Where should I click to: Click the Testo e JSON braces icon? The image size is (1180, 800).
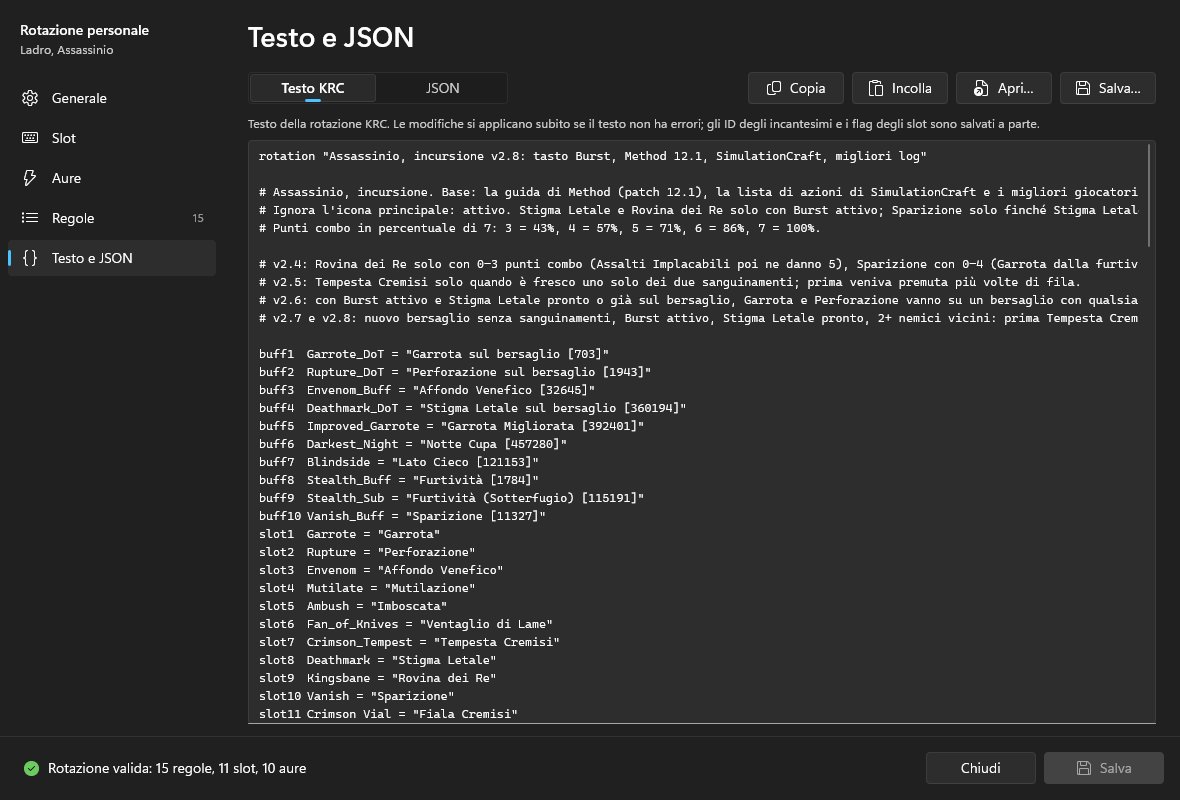[30, 257]
